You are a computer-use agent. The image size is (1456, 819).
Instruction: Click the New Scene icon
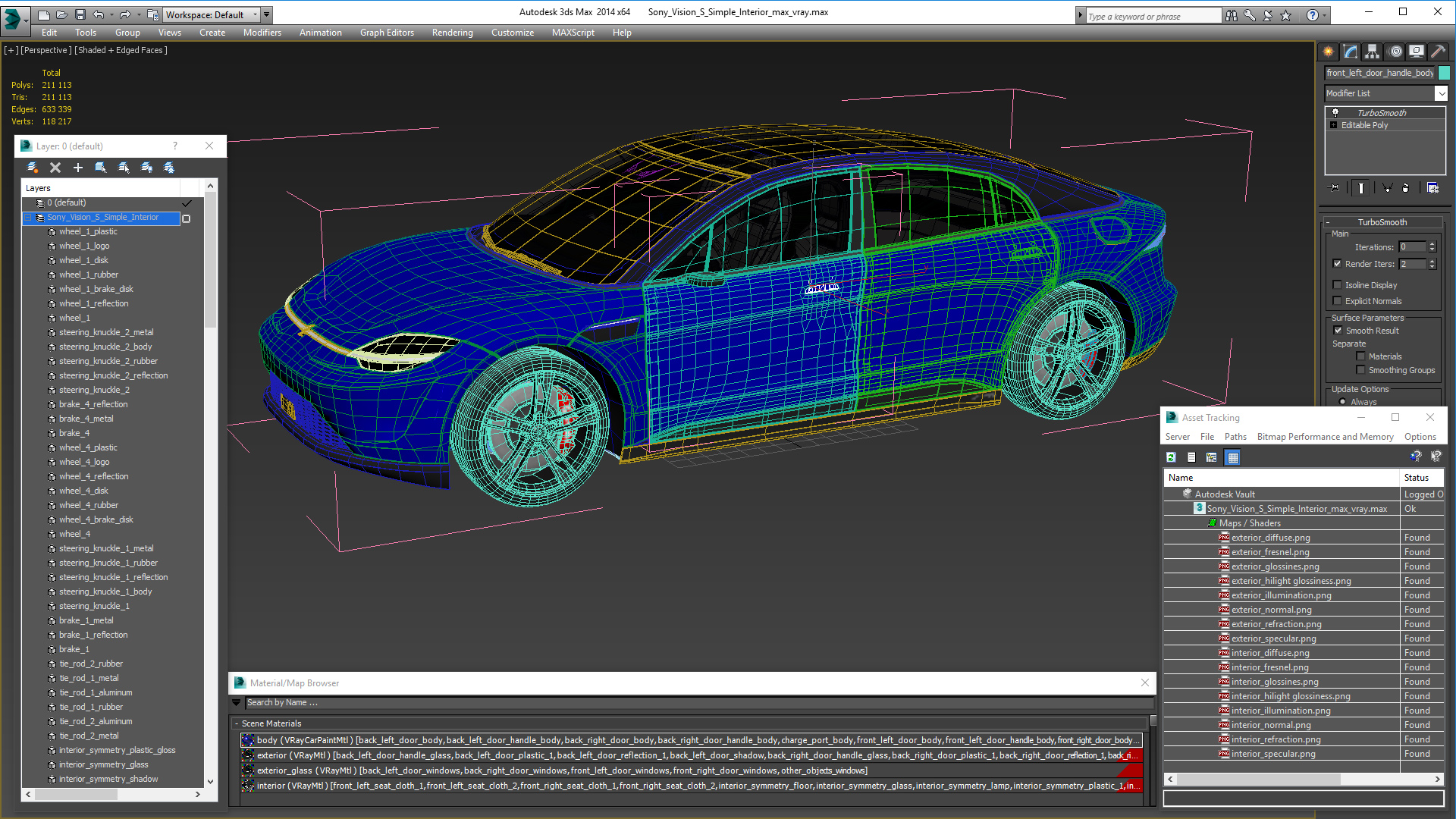pos(44,14)
